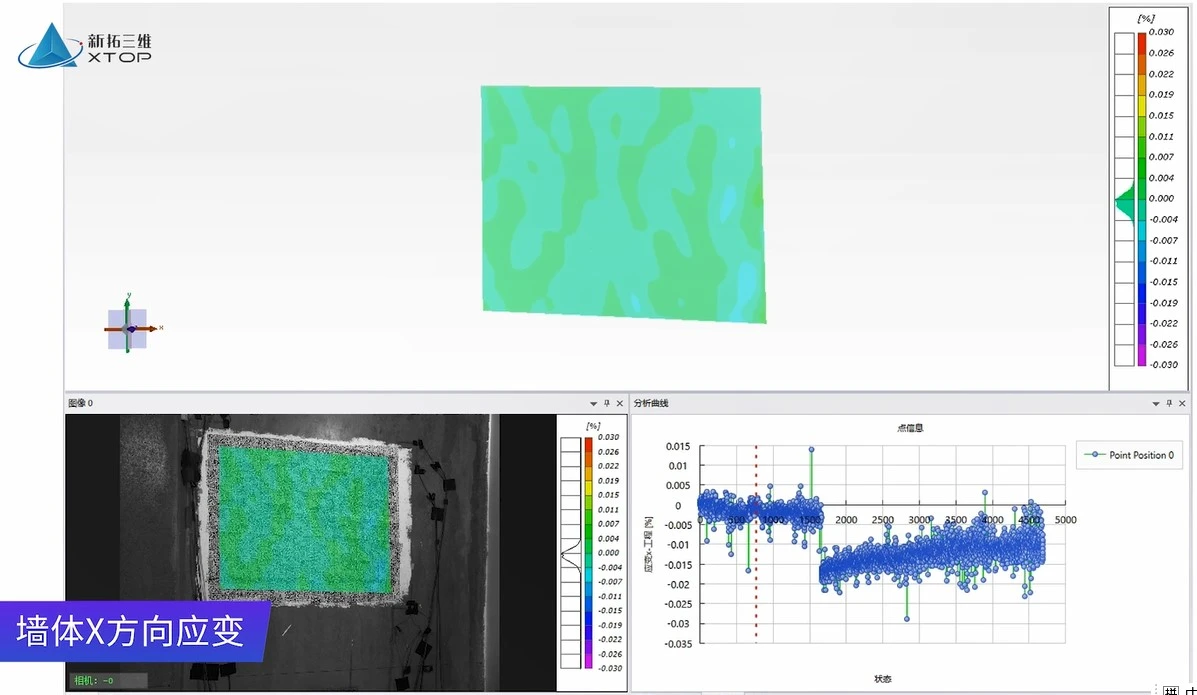Click the strain map surface in 3D view
This screenshot has height=695, width=1197.
[620, 200]
